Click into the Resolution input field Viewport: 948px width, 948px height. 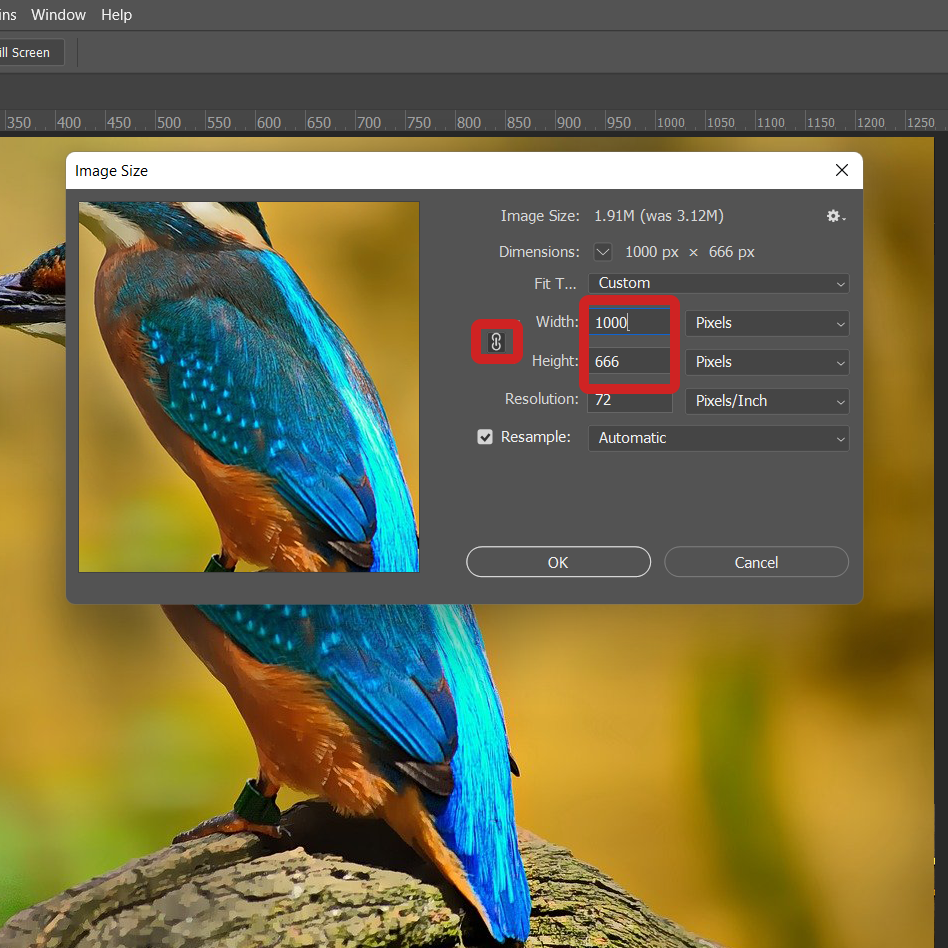pos(629,400)
